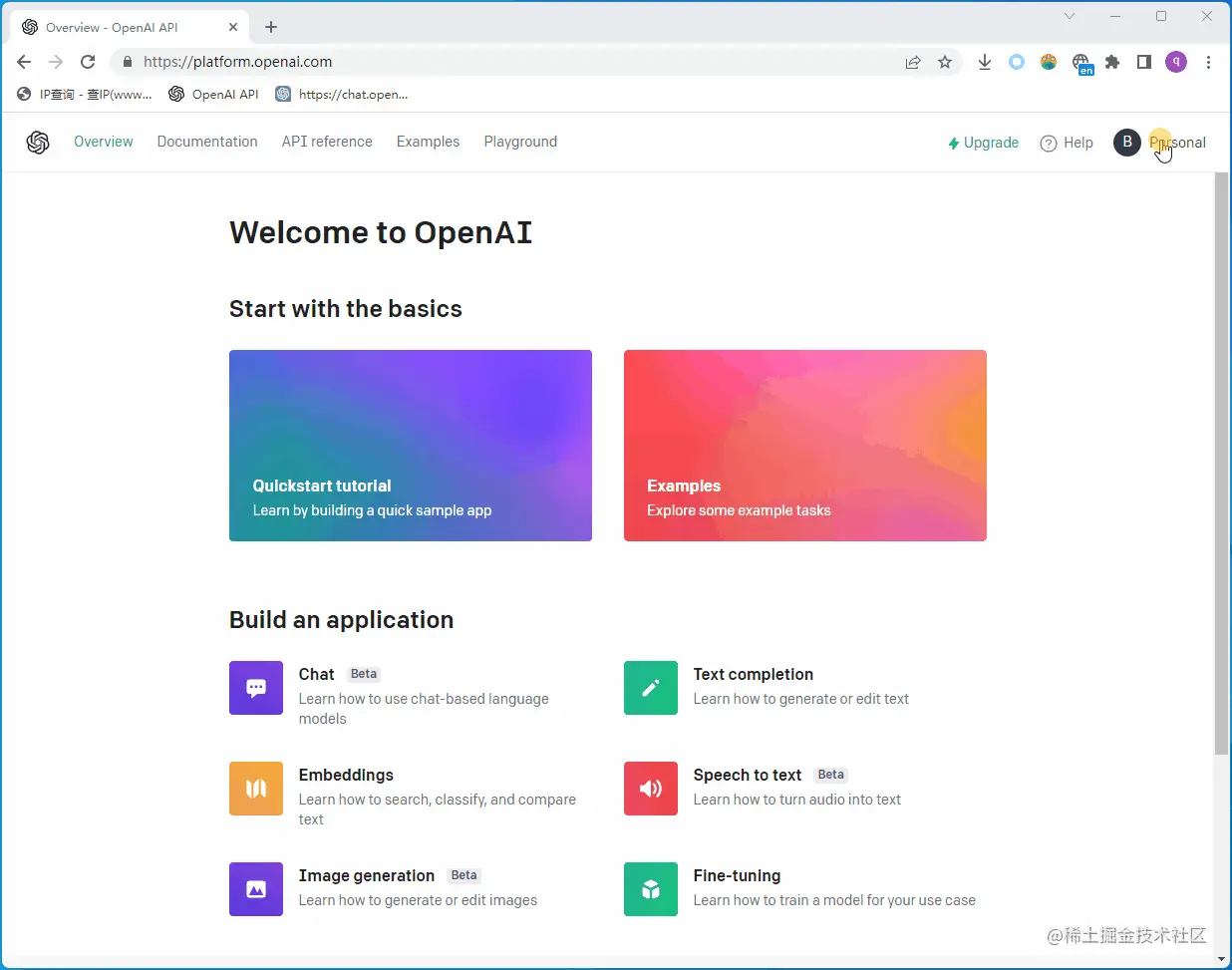Close the Overview - OpenAI API tab
Viewport: 1232px width, 970px height.
233,28
